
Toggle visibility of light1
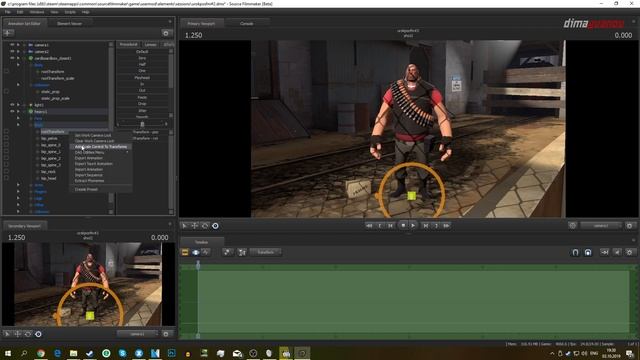(x=12, y=105)
